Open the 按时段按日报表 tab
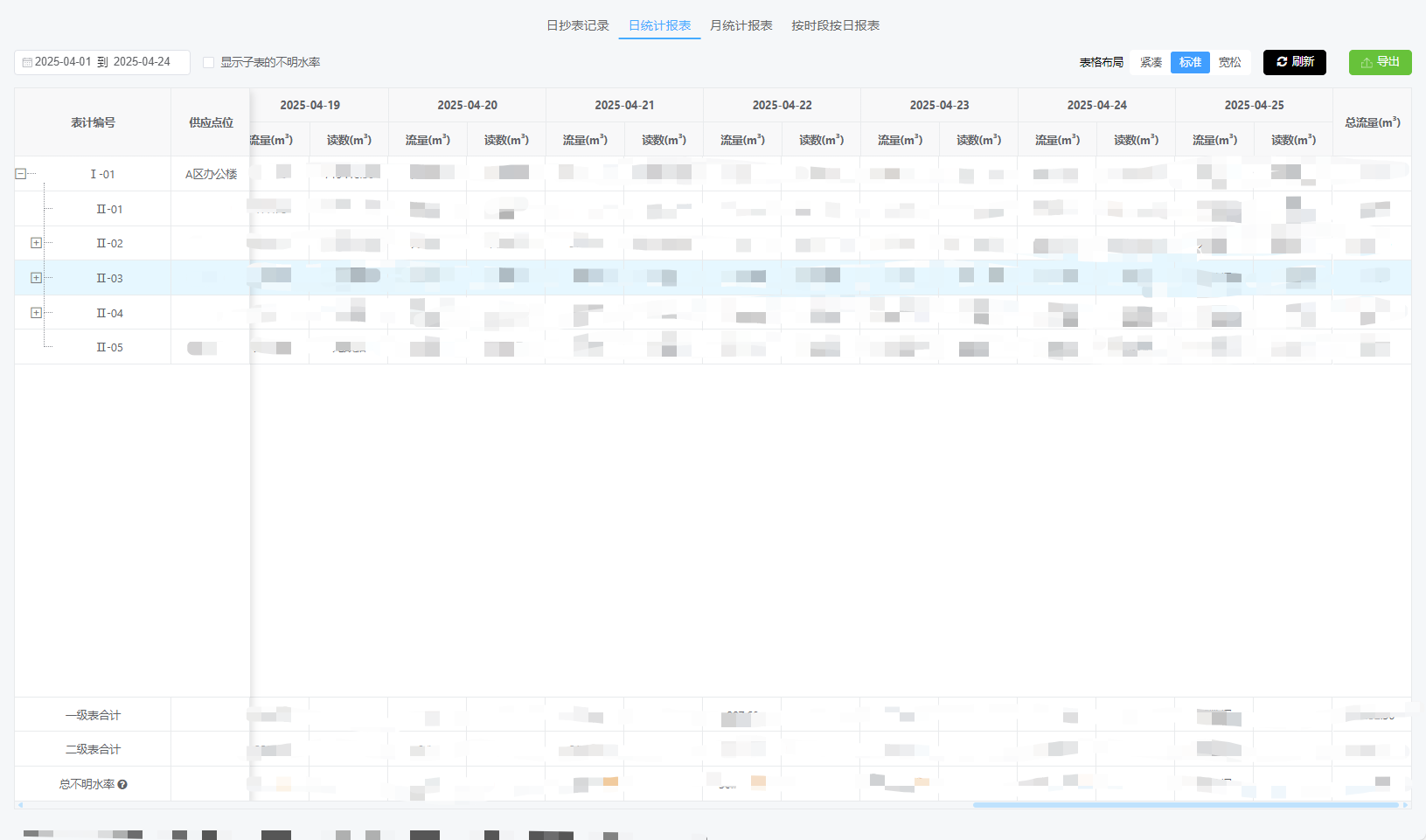The image size is (1426, 840). [836, 25]
